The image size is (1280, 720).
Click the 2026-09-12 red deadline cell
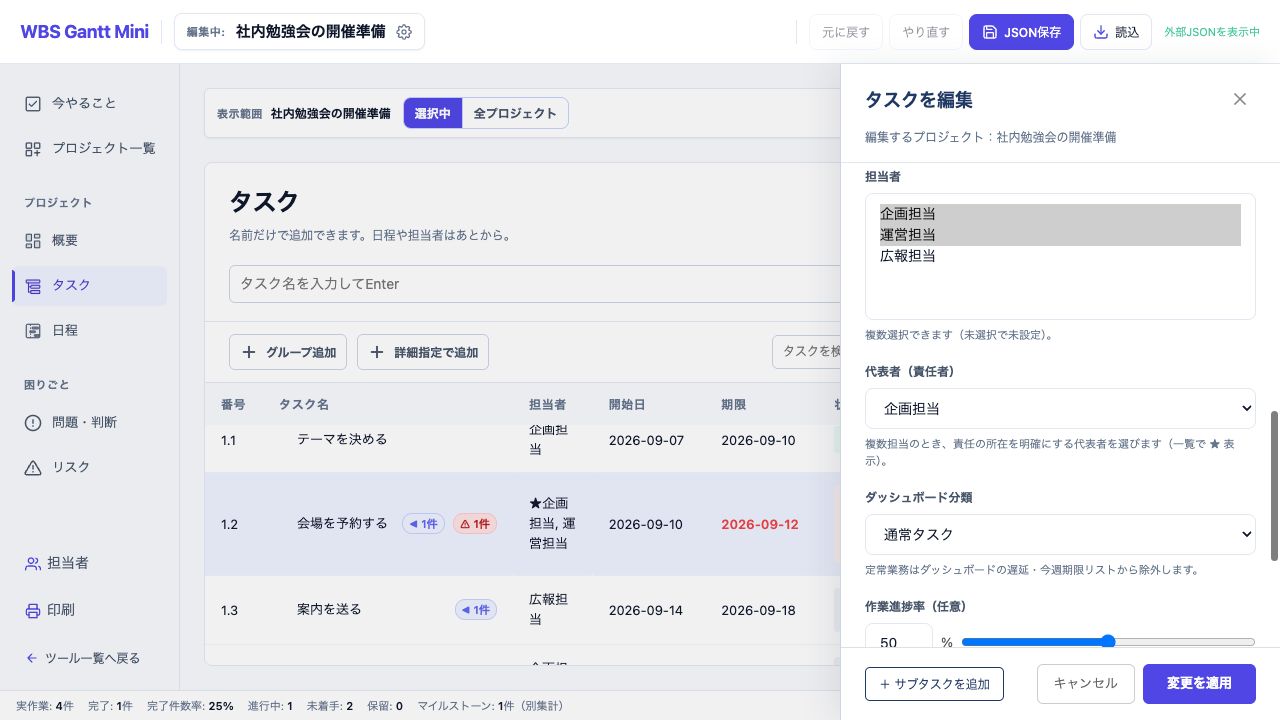tap(760, 524)
